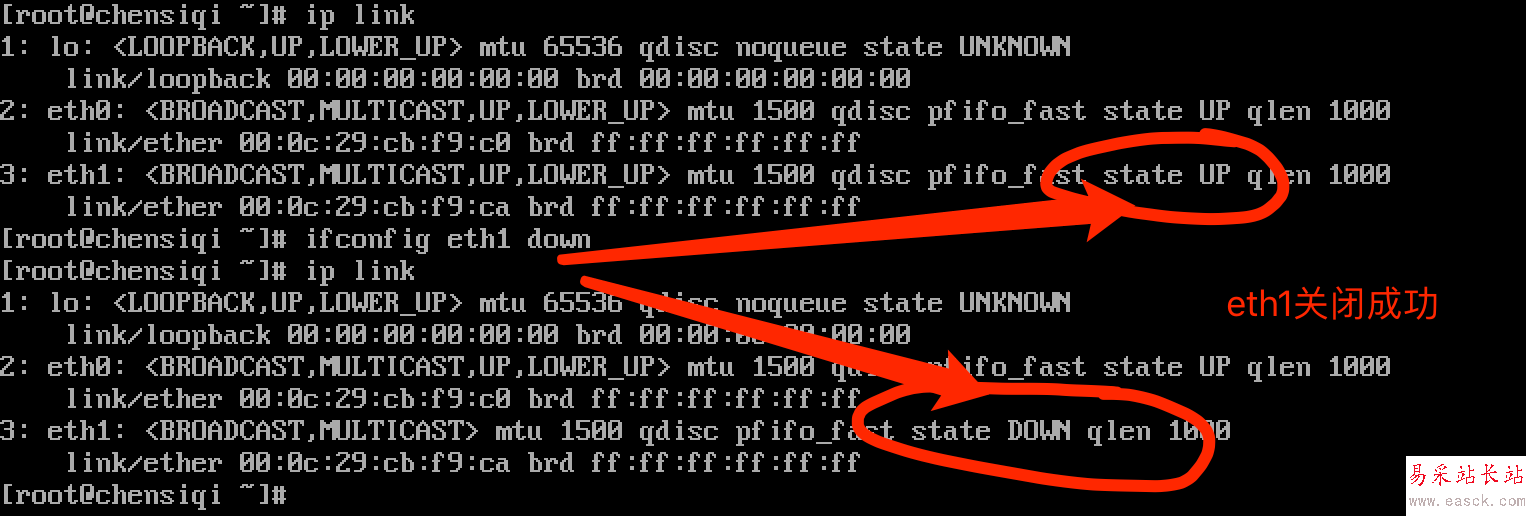Image resolution: width=1526 pixels, height=516 pixels.
Task: Click the first 'ip link' command line
Action: pyautogui.click(x=208, y=15)
